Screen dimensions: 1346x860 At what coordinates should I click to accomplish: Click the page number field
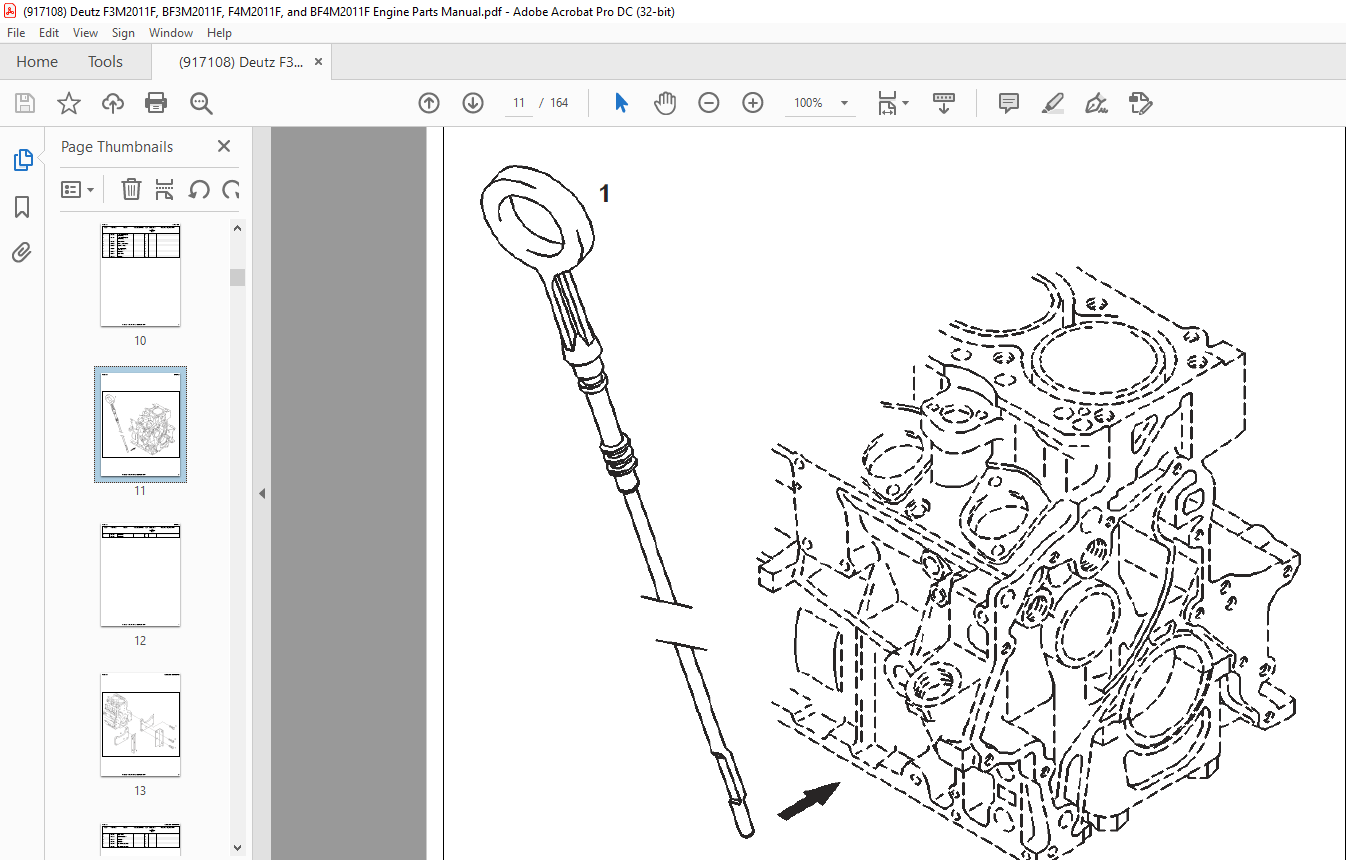click(519, 103)
